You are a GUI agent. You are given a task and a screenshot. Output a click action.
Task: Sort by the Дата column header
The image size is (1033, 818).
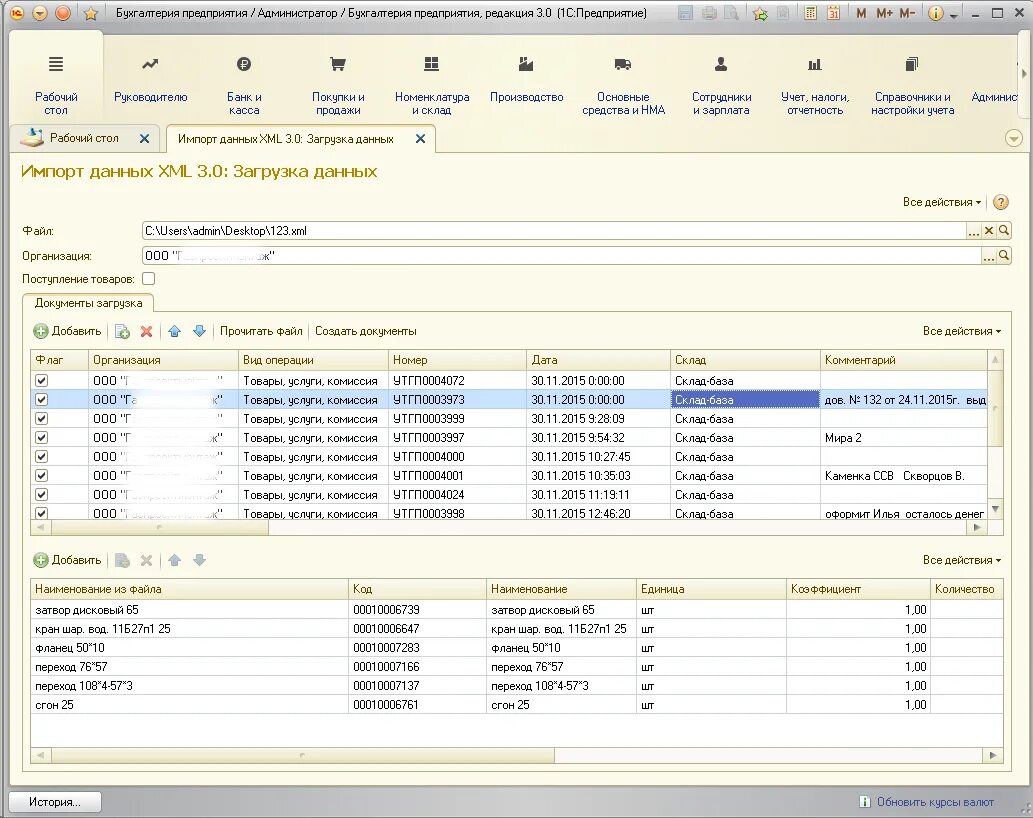pos(598,360)
